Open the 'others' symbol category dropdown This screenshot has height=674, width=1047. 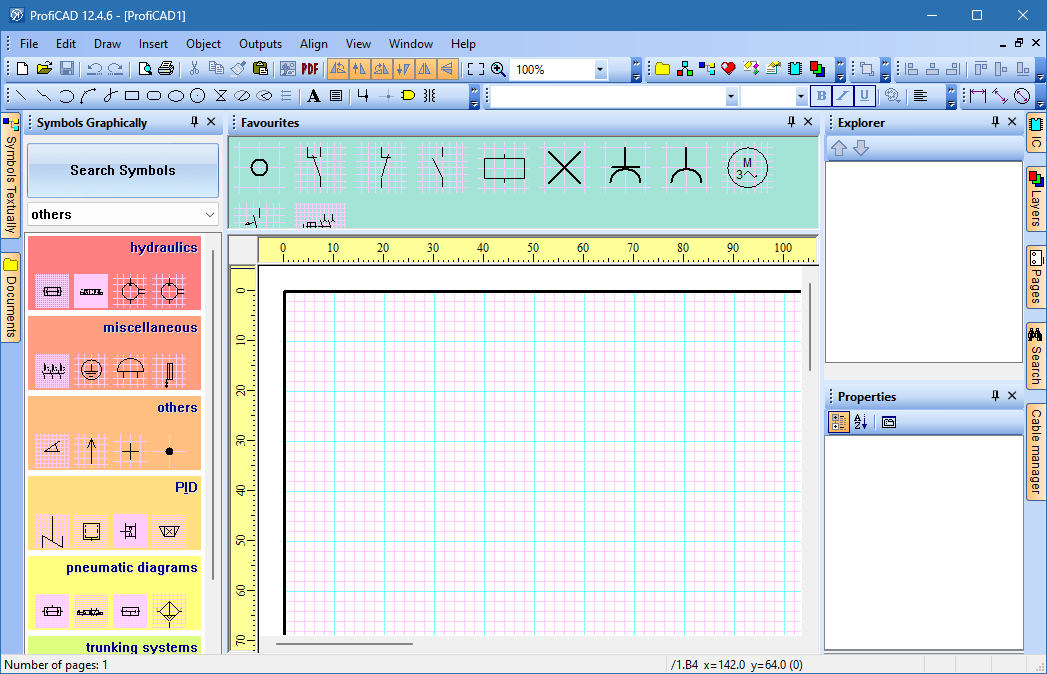point(209,214)
